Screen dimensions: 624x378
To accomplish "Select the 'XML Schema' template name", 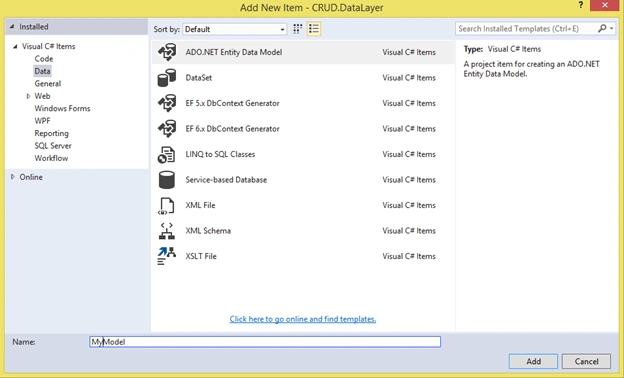I will click(x=208, y=230).
